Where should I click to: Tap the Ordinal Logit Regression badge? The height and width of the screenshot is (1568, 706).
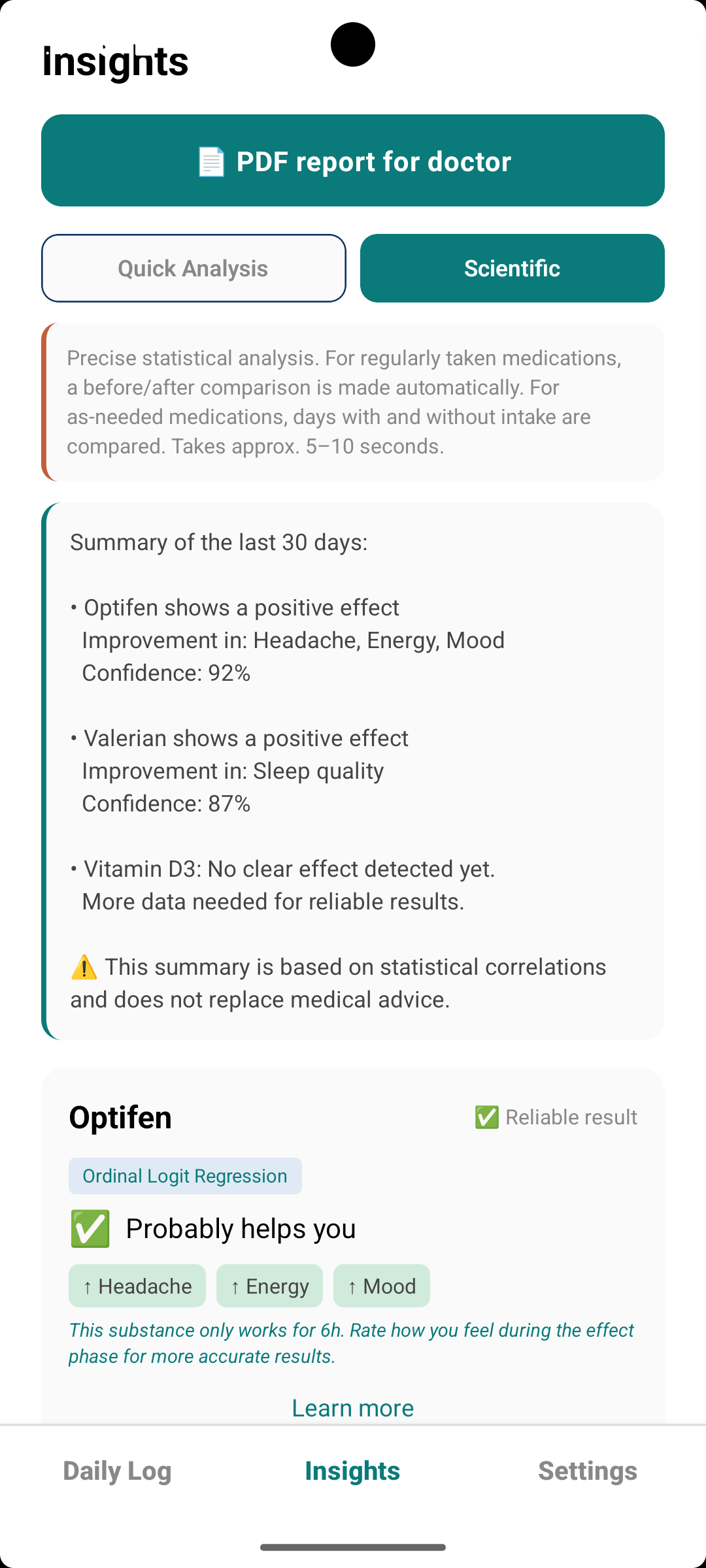pyautogui.click(x=185, y=1176)
